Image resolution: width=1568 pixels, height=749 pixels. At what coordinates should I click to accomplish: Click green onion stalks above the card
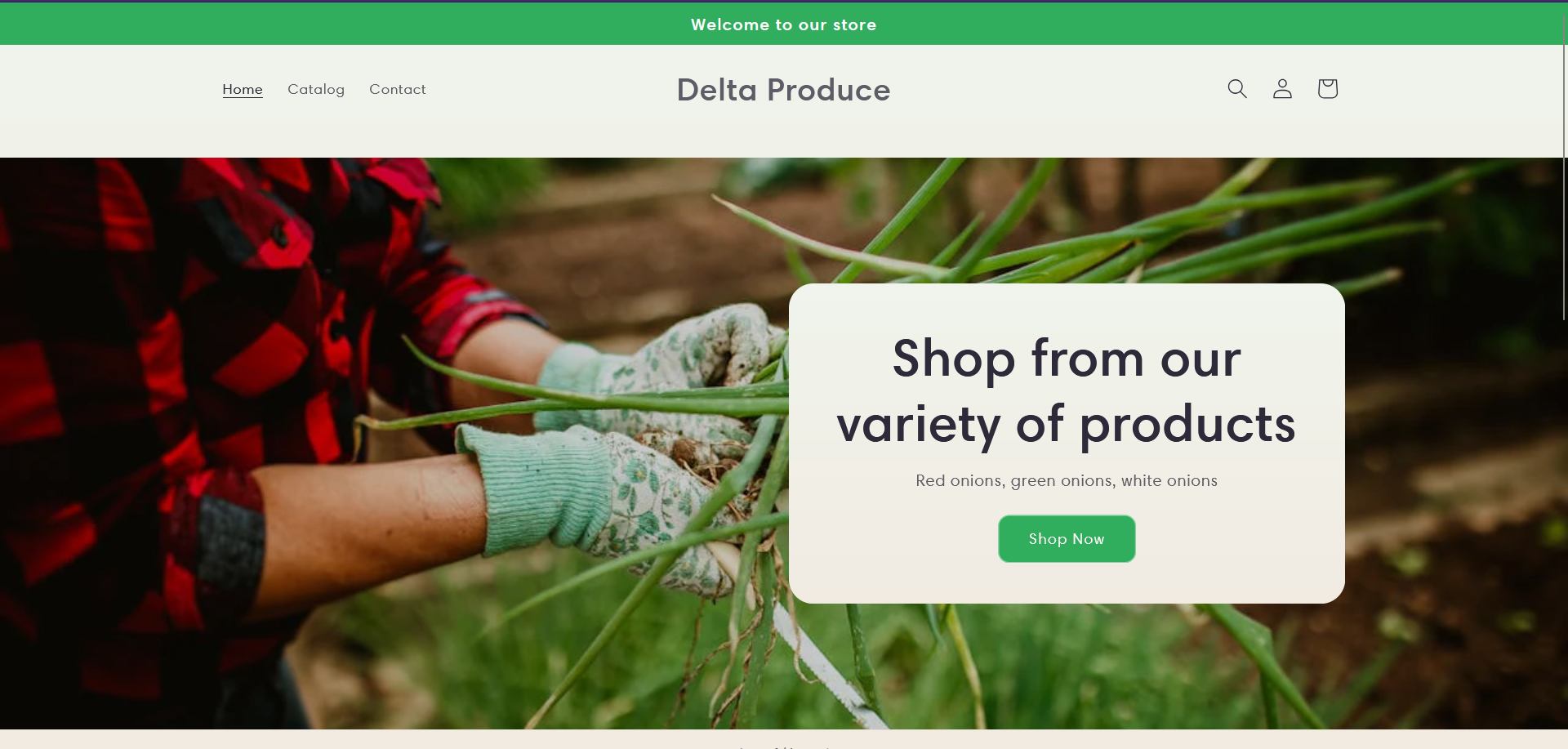point(1062,237)
